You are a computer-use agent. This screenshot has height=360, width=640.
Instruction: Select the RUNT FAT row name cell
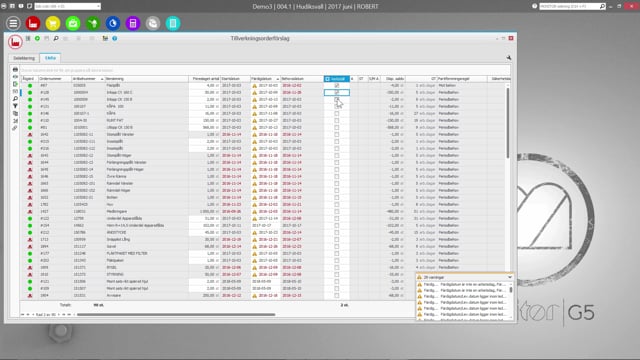coord(147,120)
